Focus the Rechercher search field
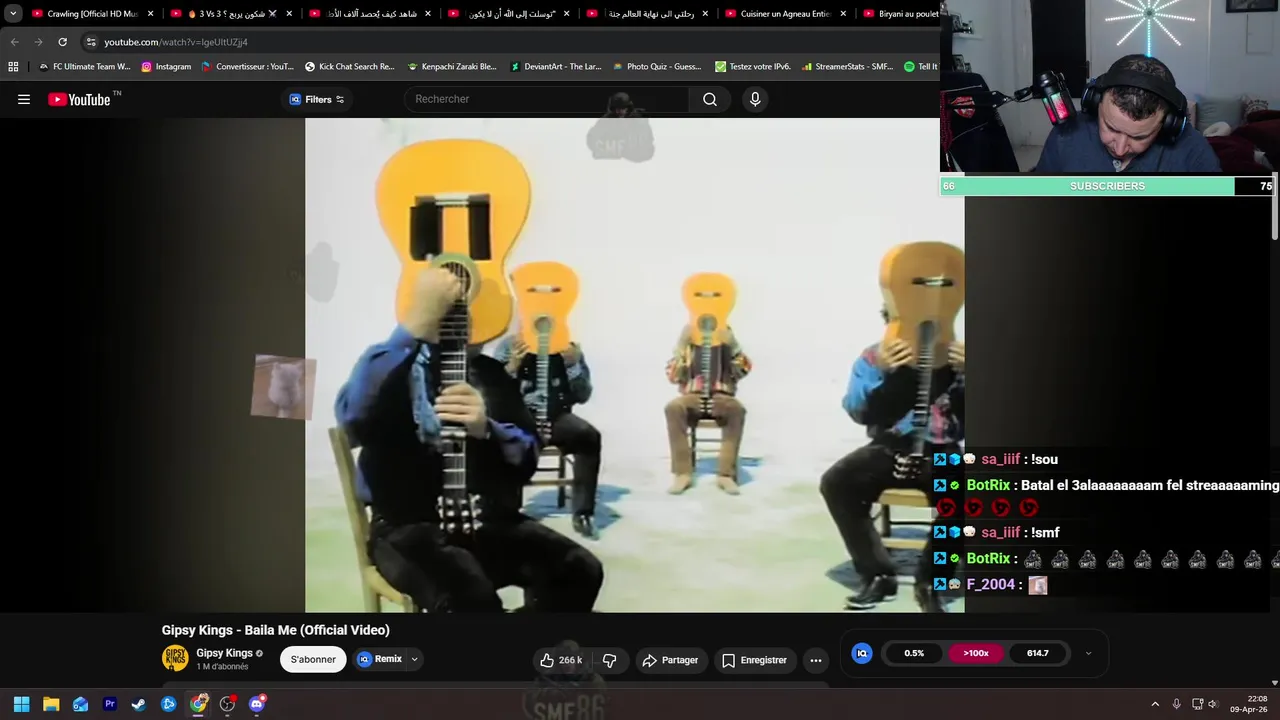The width and height of the screenshot is (1280, 720). click(x=547, y=99)
